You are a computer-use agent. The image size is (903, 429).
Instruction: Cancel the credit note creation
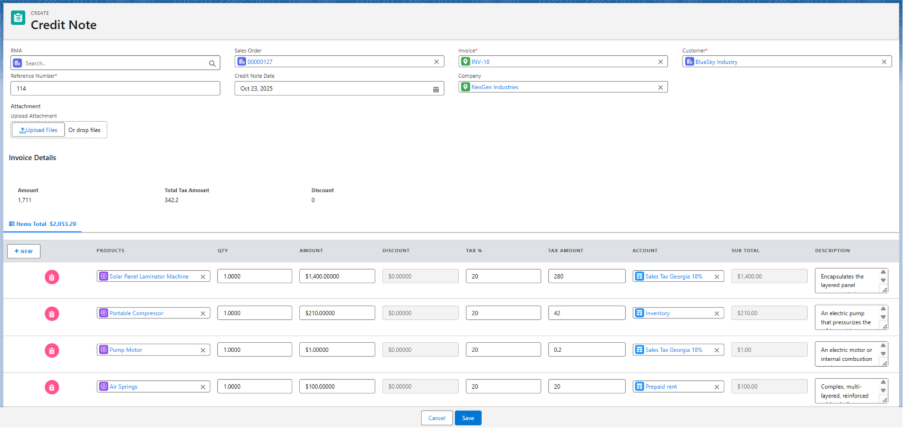[435, 418]
